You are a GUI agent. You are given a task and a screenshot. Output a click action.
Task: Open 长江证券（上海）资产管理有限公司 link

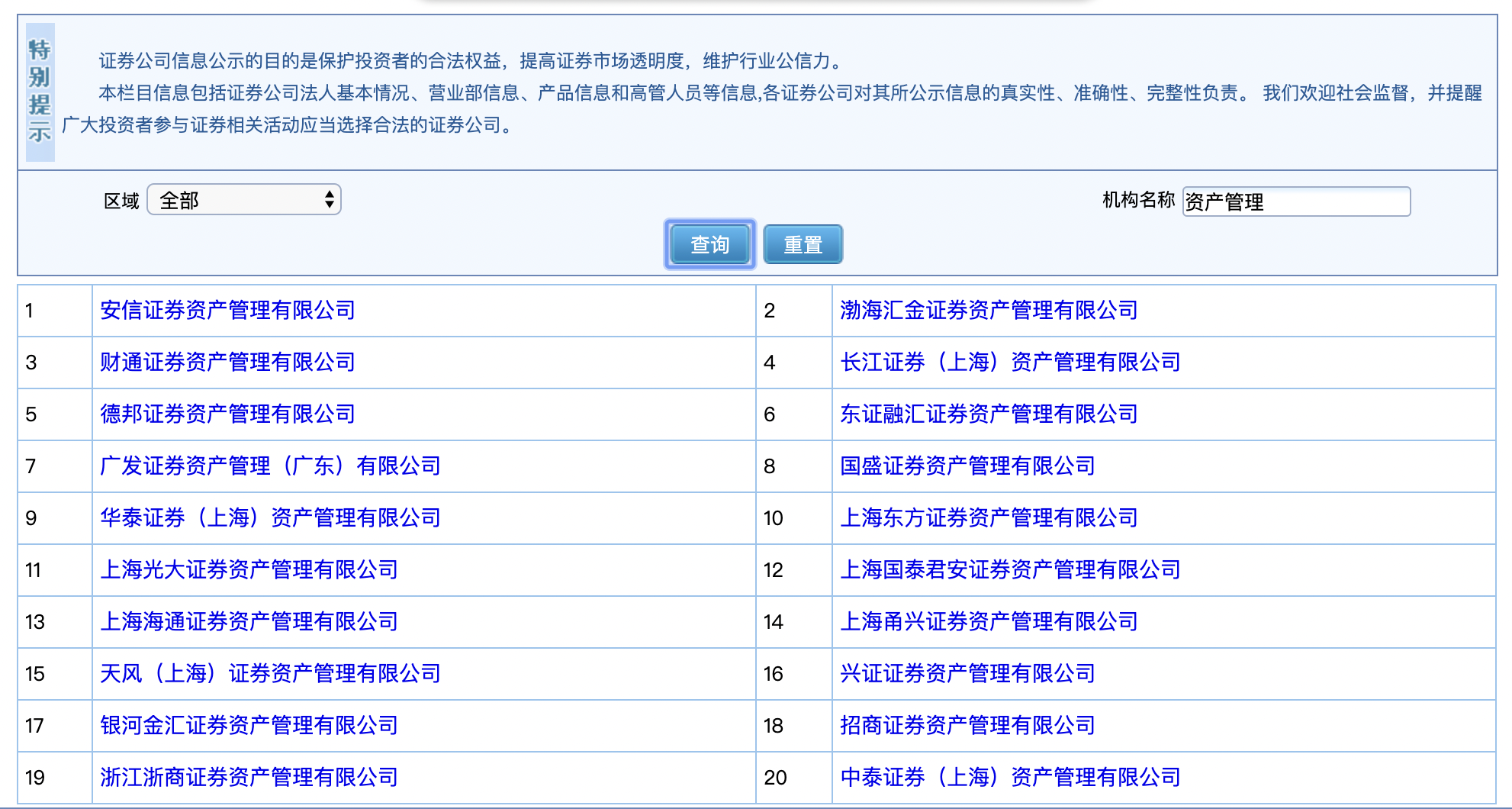click(x=1010, y=362)
